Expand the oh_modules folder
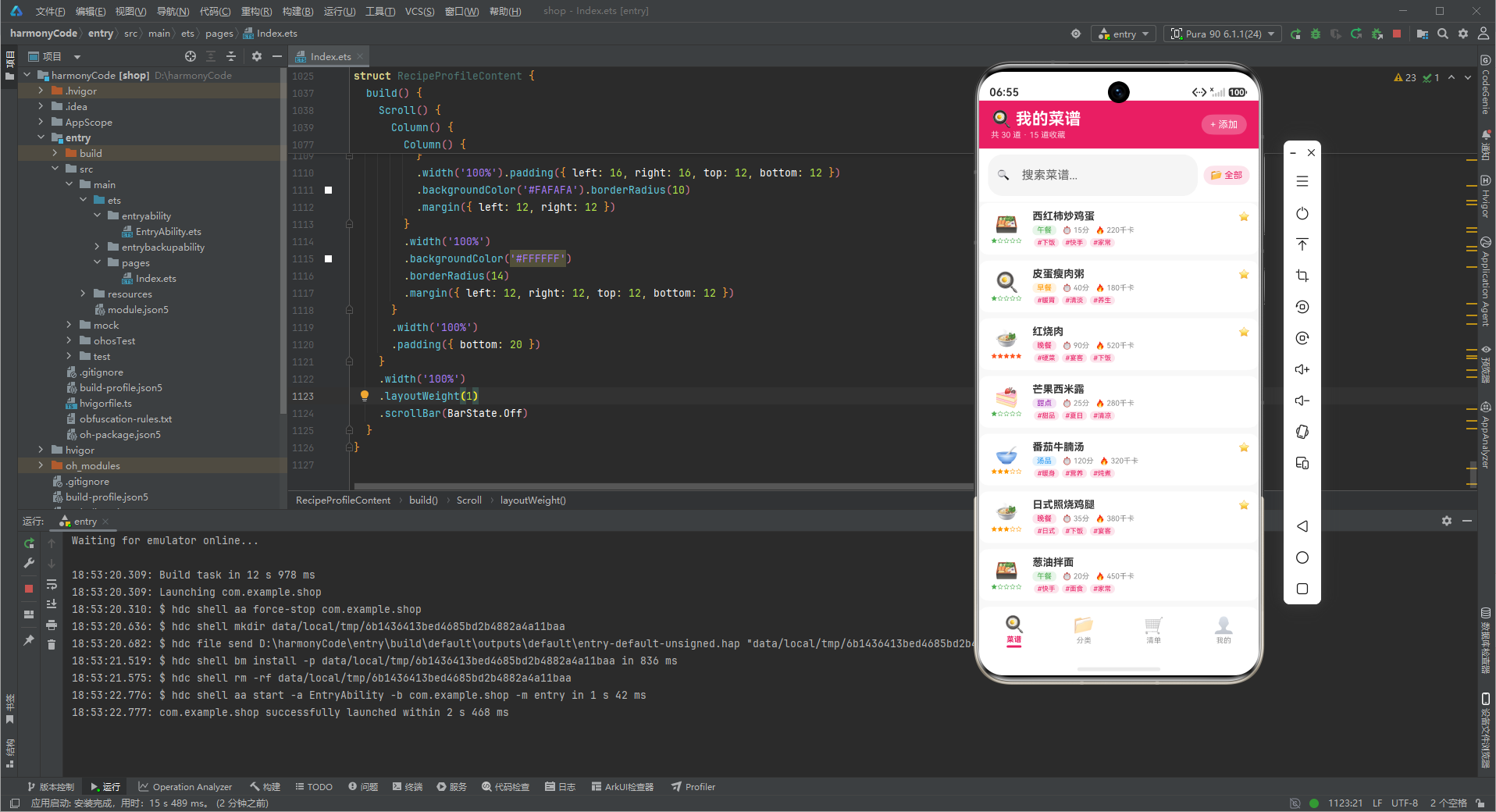 click(41, 465)
